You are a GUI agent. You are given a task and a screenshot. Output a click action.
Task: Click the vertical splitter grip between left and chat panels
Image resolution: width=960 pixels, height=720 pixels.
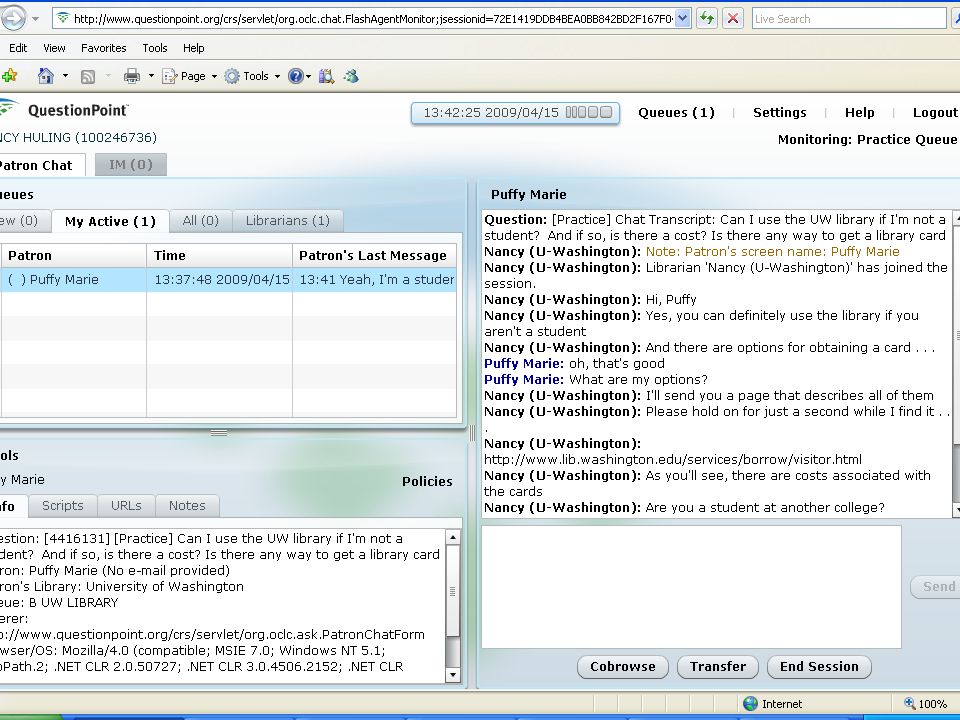[472, 433]
